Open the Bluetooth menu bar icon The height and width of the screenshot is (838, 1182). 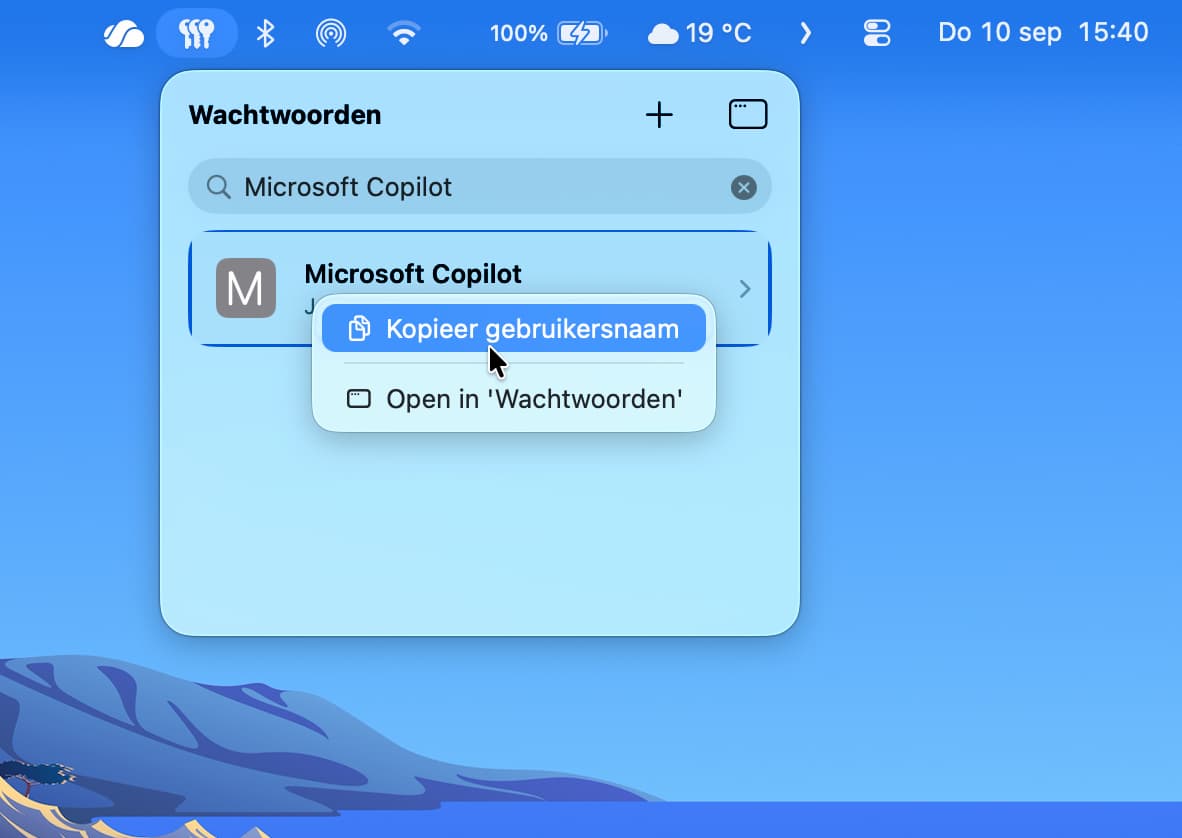[x=265, y=34]
